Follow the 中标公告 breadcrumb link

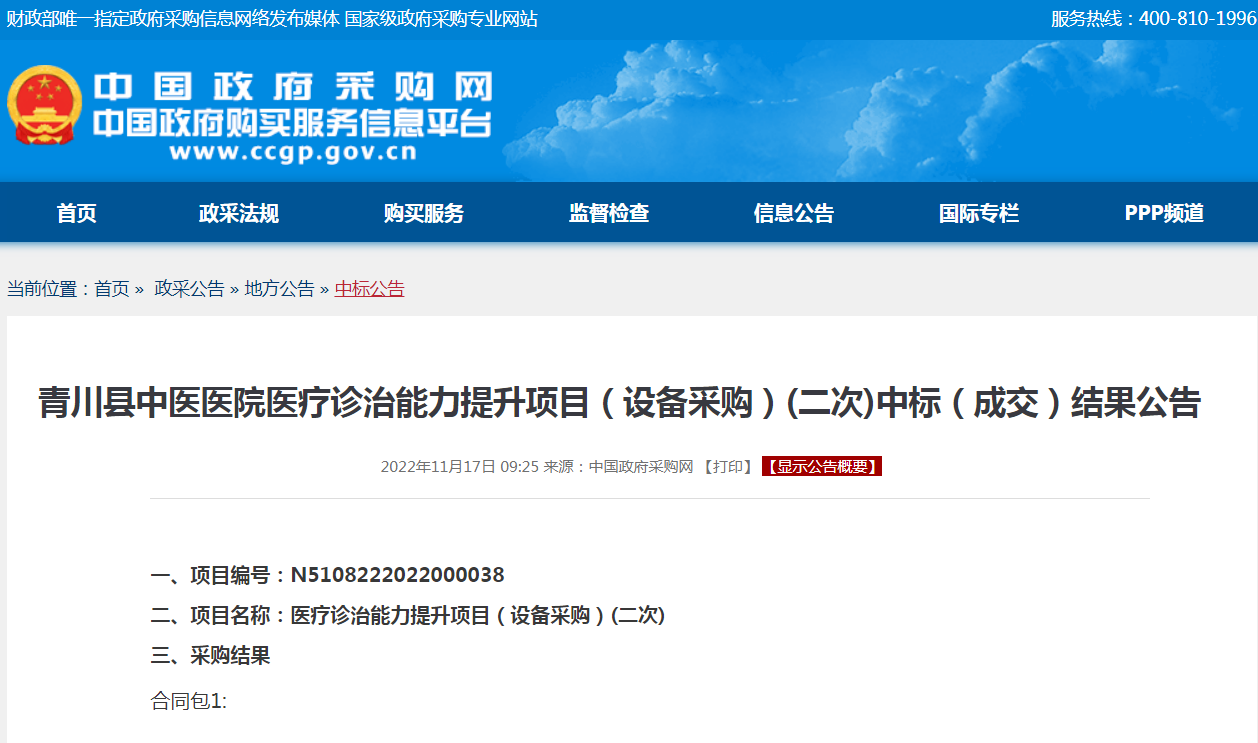pos(369,287)
